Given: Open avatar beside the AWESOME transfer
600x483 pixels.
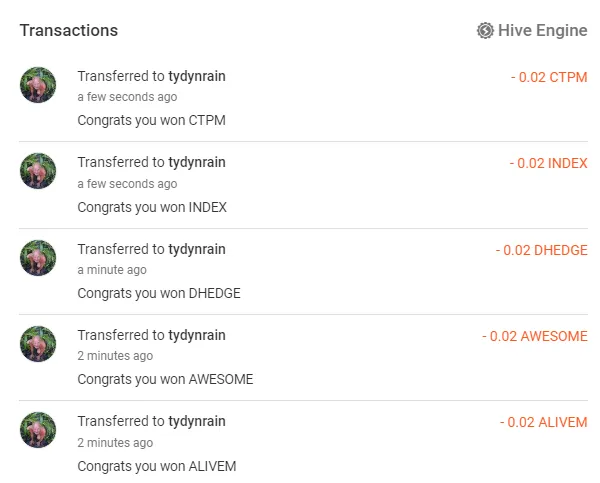Looking at the screenshot, I should click(38, 344).
